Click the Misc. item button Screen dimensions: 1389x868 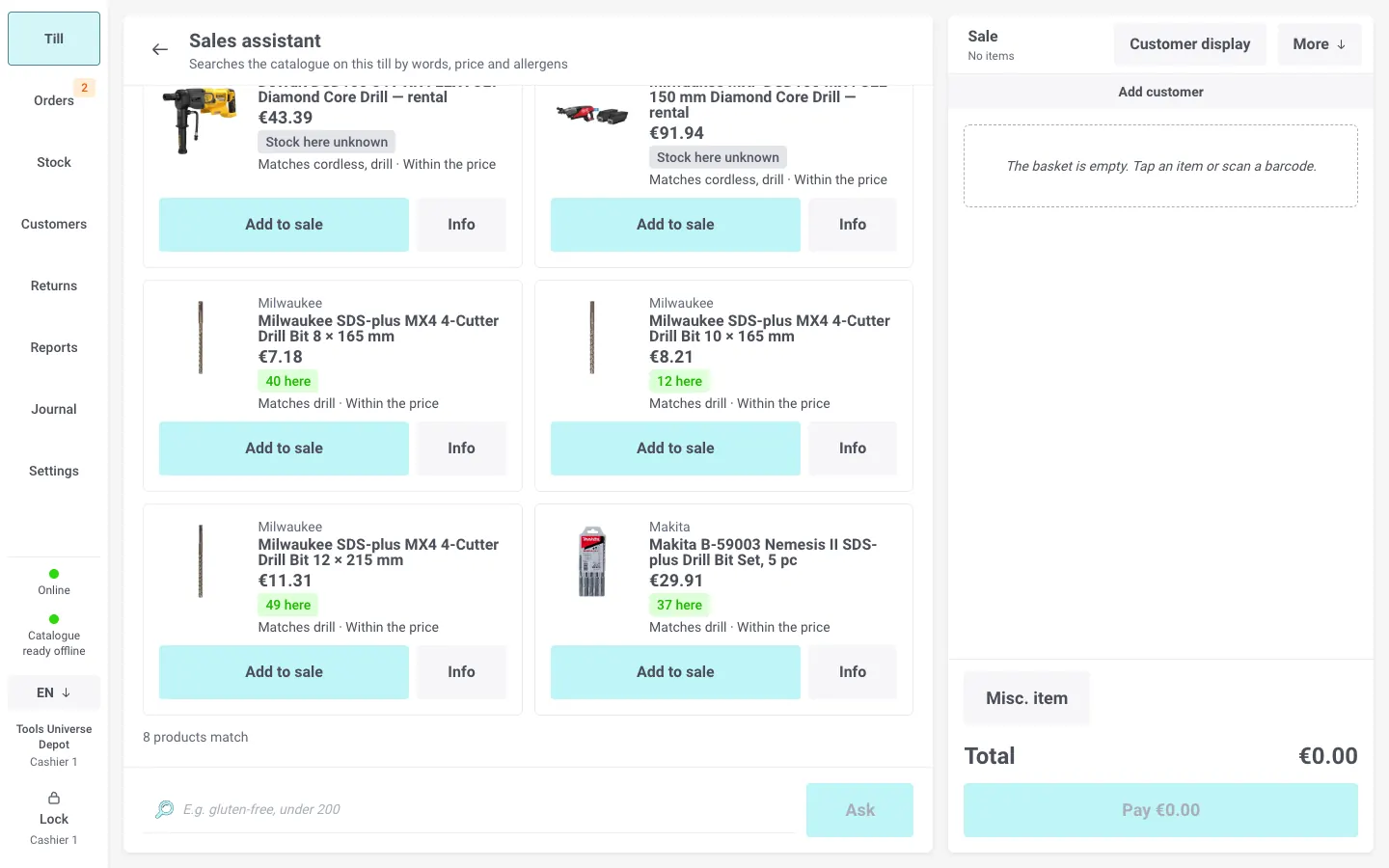[1026, 698]
